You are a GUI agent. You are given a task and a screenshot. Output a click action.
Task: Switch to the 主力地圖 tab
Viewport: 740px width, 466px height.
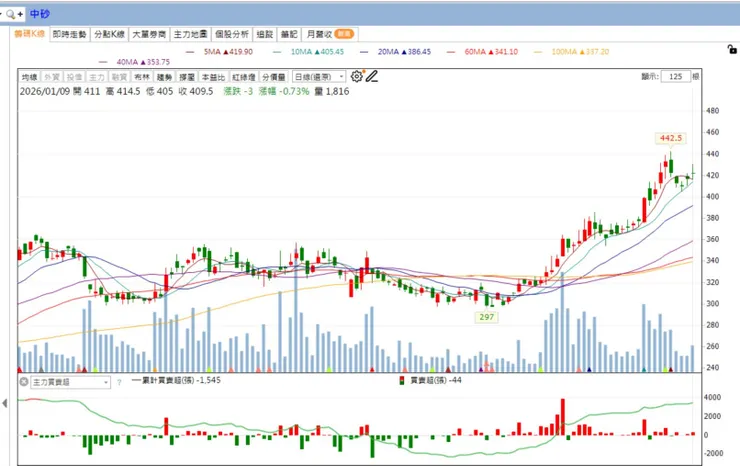(x=191, y=34)
